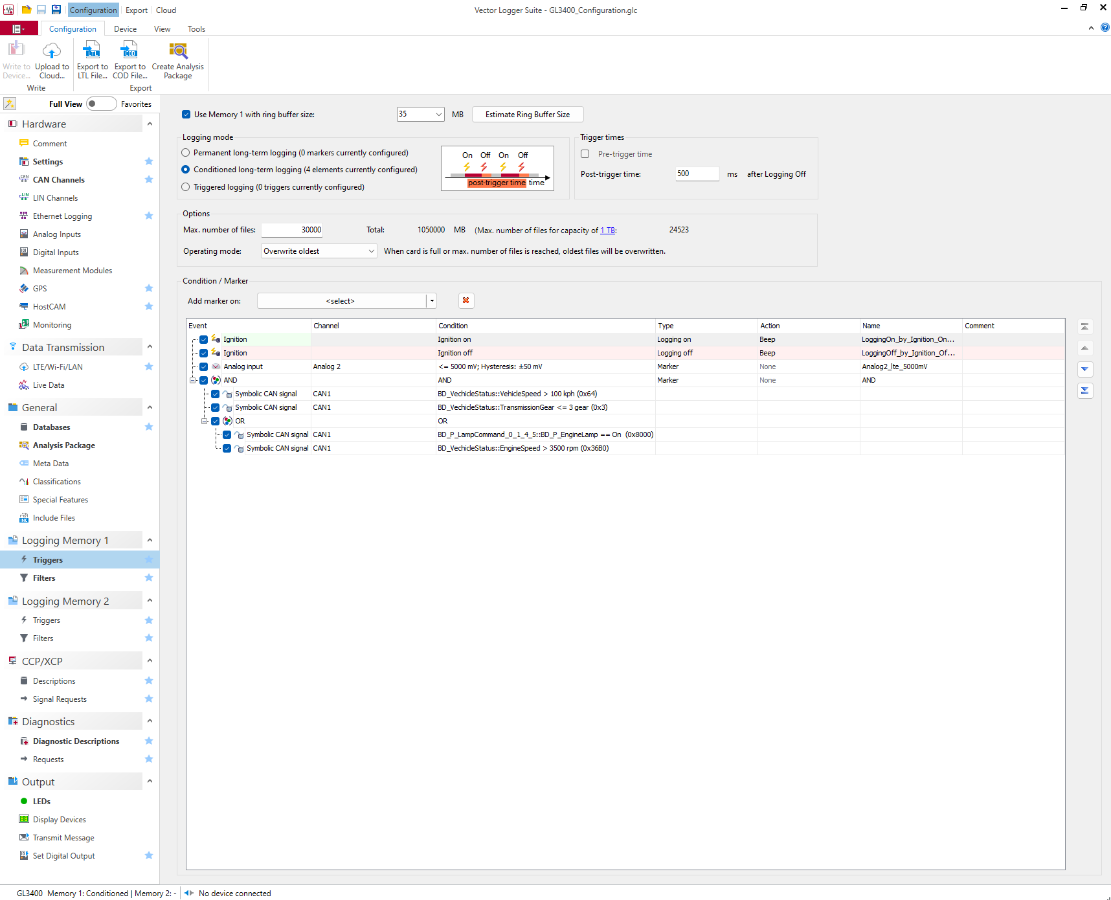Click Cloud in title bar toolbar
The width and height of the screenshot is (1111, 900).
tap(166, 10)
